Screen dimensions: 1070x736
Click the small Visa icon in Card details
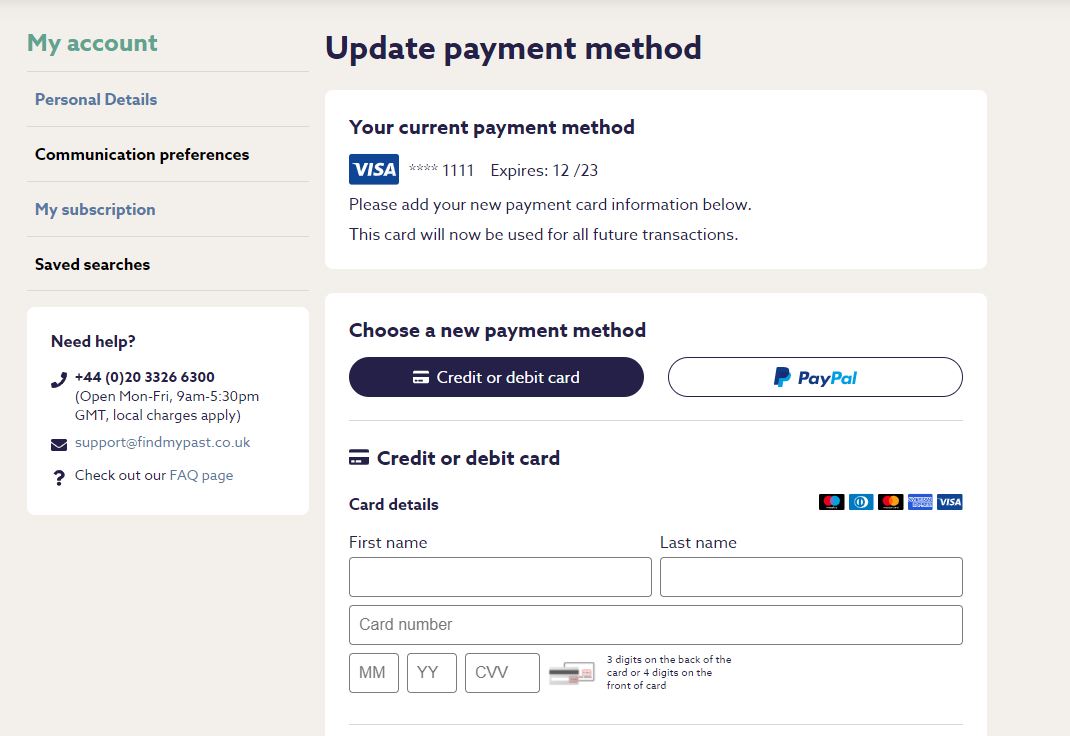point(950,502)
